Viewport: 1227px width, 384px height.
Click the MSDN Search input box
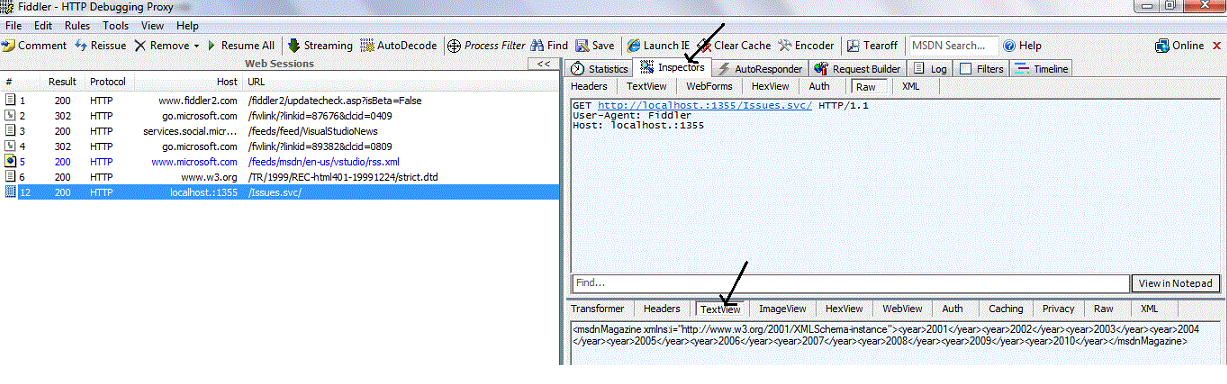953,46
